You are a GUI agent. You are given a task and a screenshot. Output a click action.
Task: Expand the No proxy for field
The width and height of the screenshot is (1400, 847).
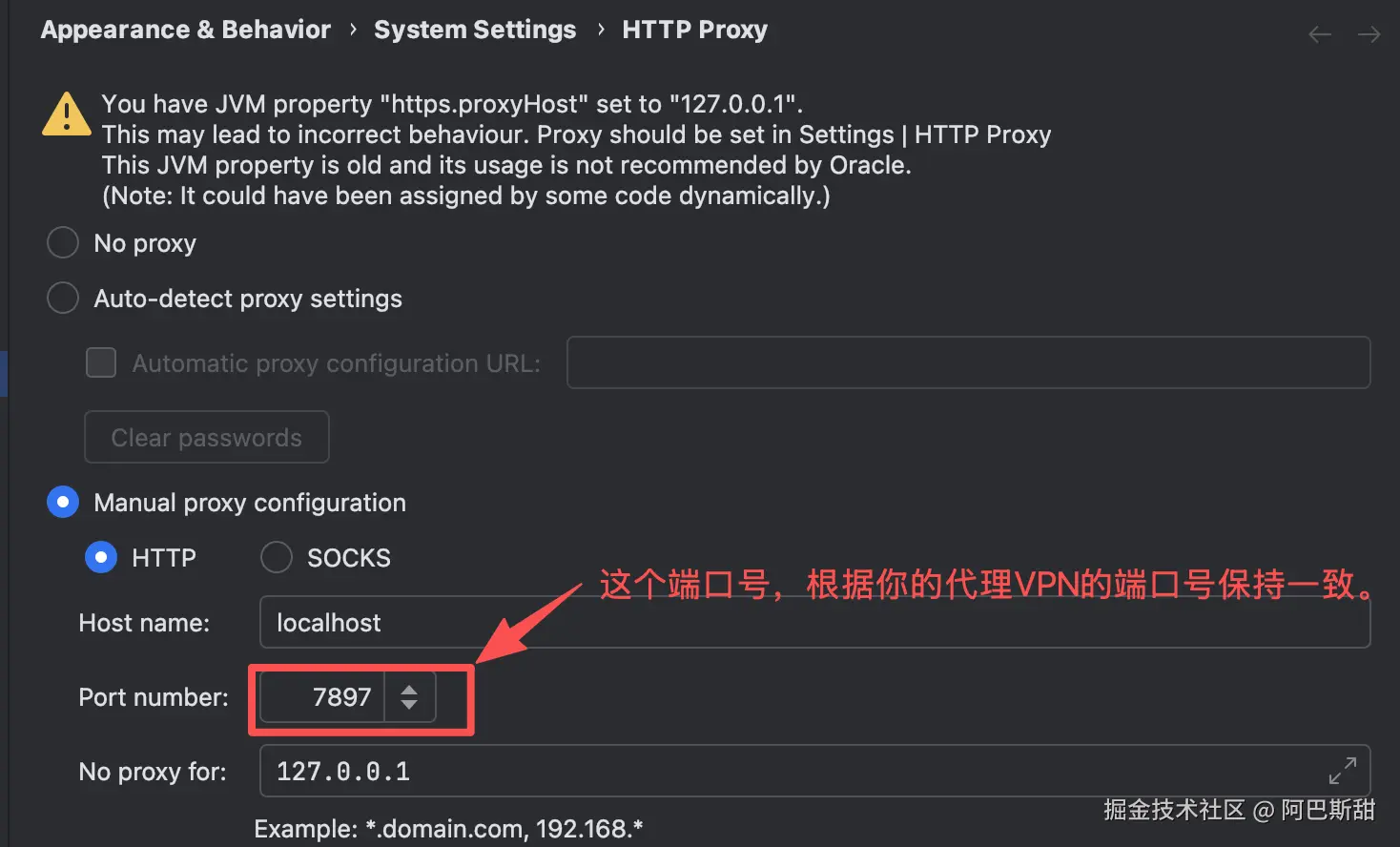[x=1342, y=771]
